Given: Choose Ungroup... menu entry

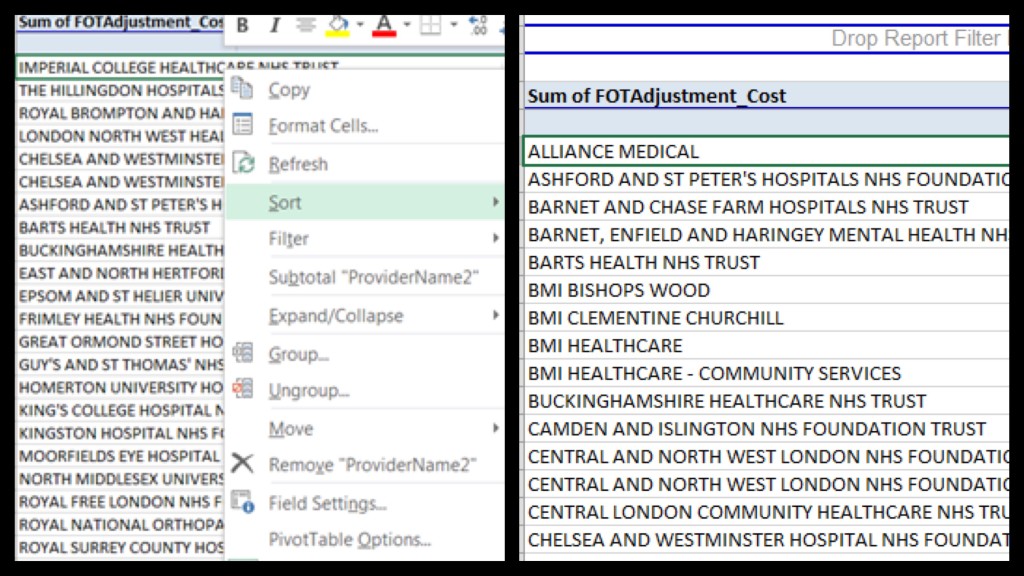Looking at the screenshot, I should tap(309, 391).
